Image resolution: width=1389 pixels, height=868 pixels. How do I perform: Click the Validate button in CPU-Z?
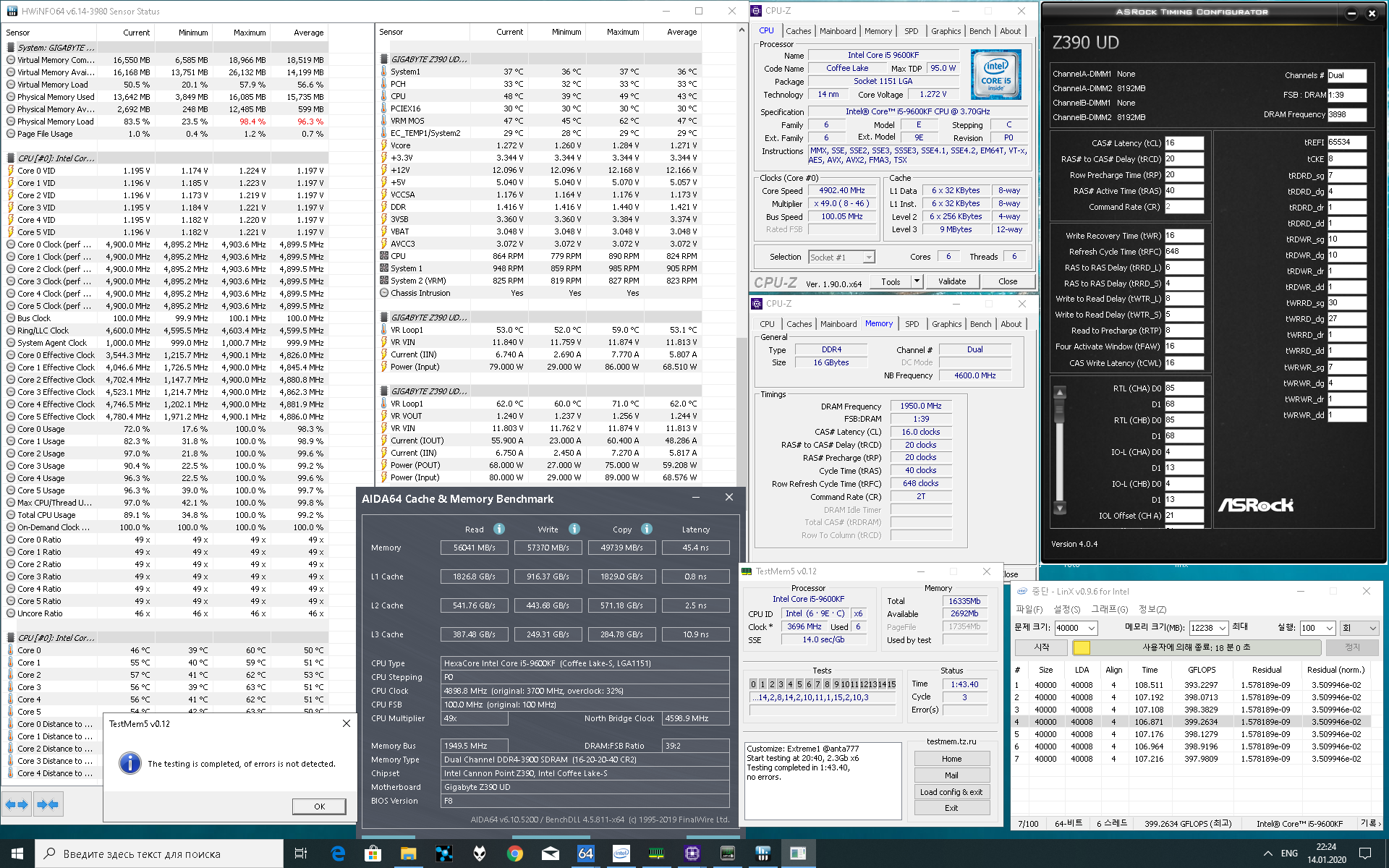click(x=952, y=281)
